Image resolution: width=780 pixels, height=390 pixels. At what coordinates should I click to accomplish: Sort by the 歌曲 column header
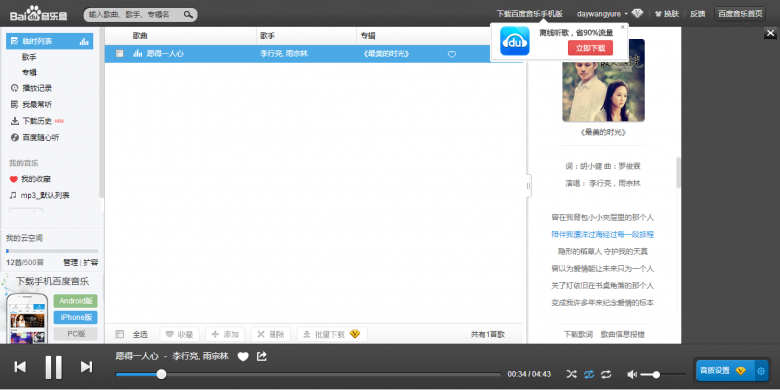click(140, 36)
